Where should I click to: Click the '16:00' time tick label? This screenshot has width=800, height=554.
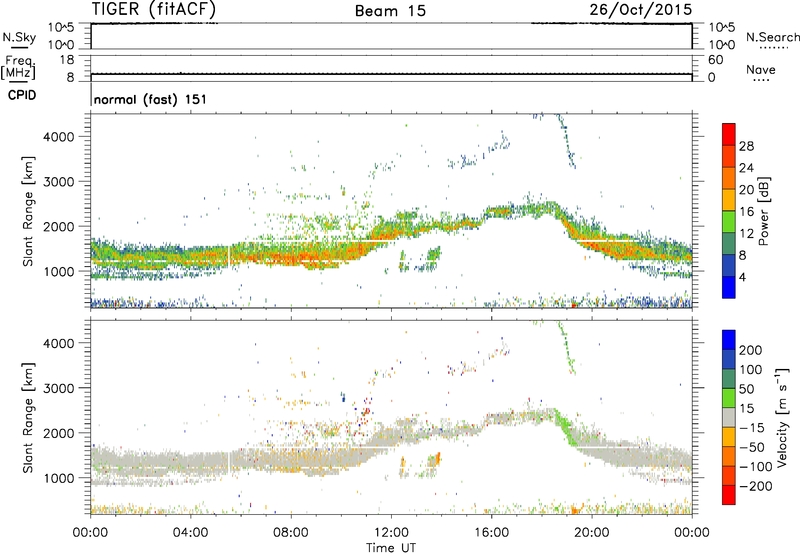[x=491, y=533]
